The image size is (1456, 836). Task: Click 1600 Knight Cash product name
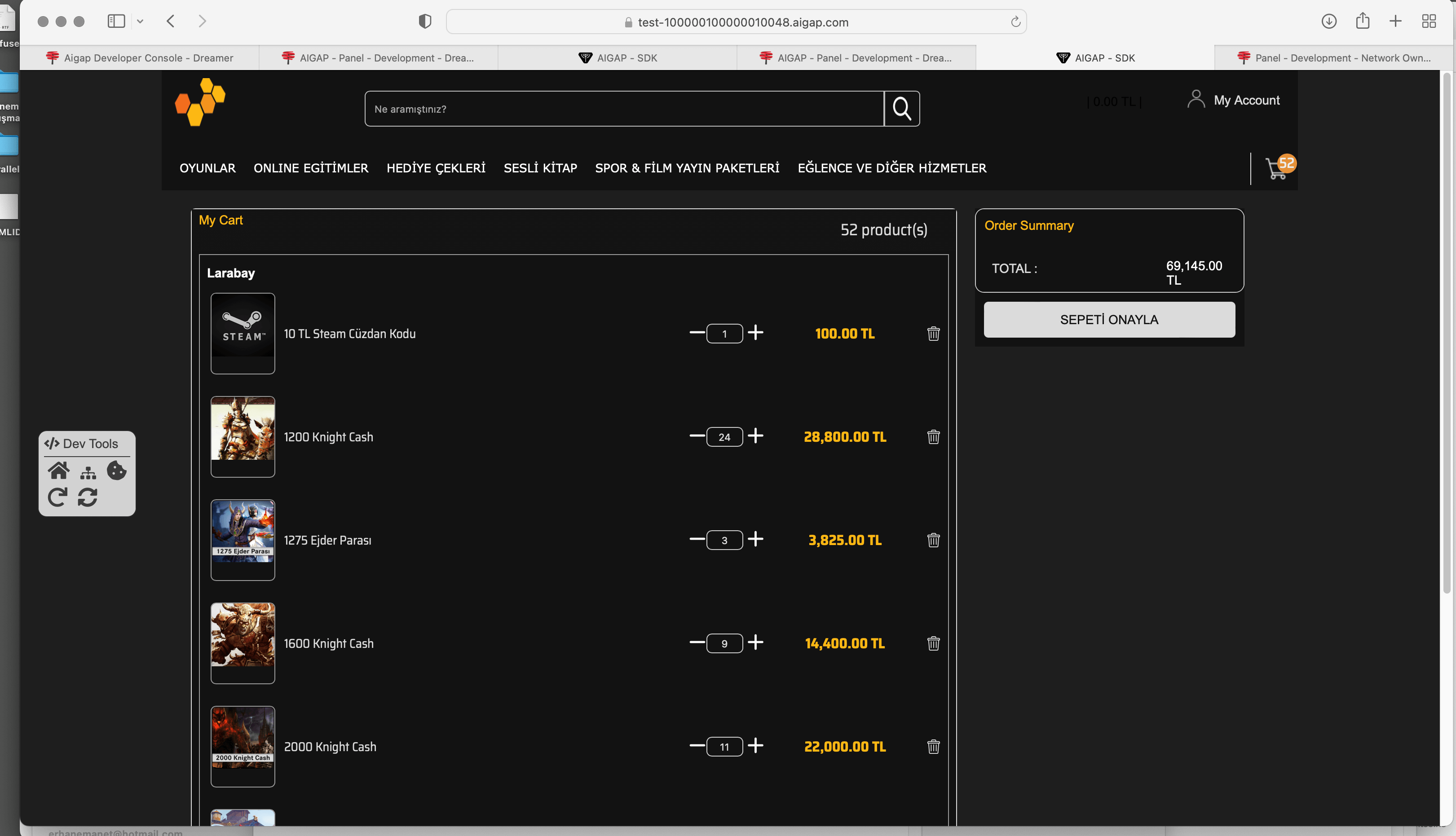coord(329,644)
